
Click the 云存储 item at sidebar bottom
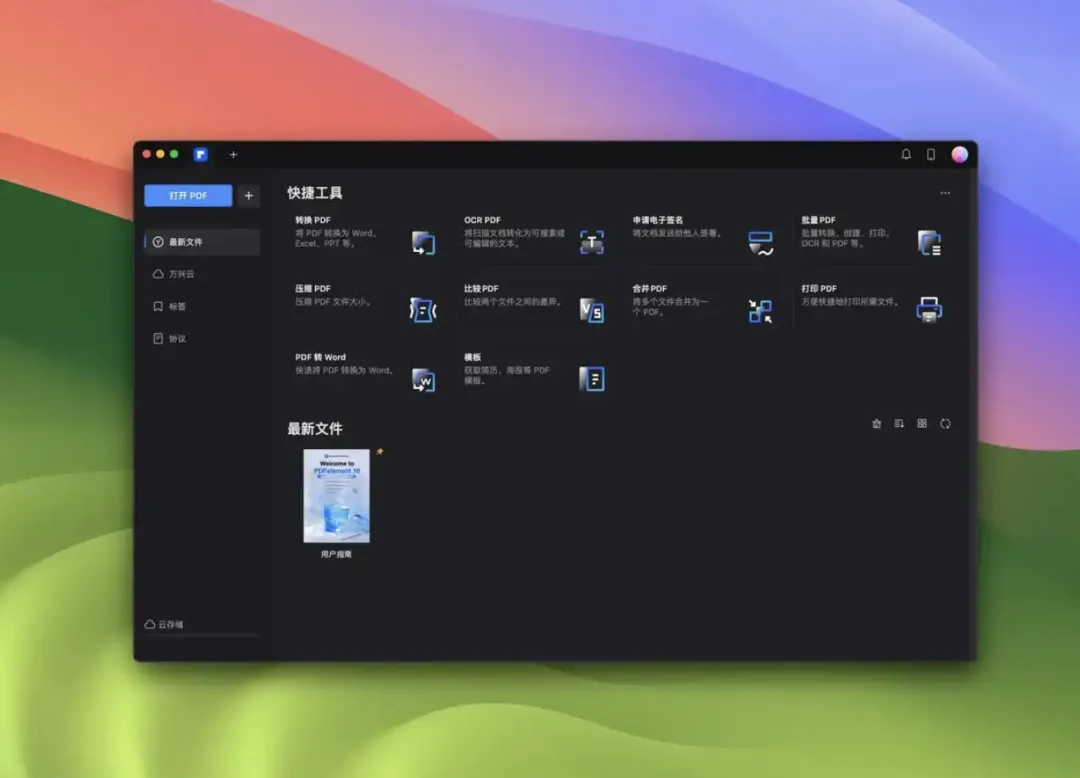(x=164, y=624)
